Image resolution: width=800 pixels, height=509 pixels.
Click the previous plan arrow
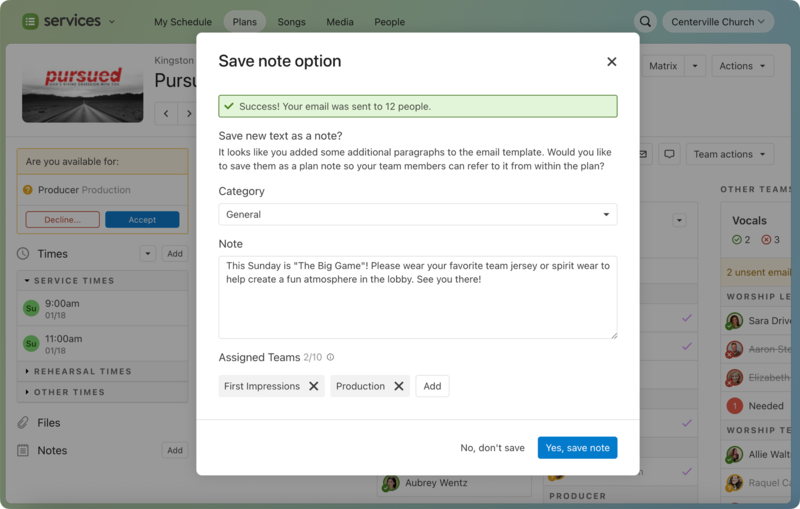click(167, 114)
